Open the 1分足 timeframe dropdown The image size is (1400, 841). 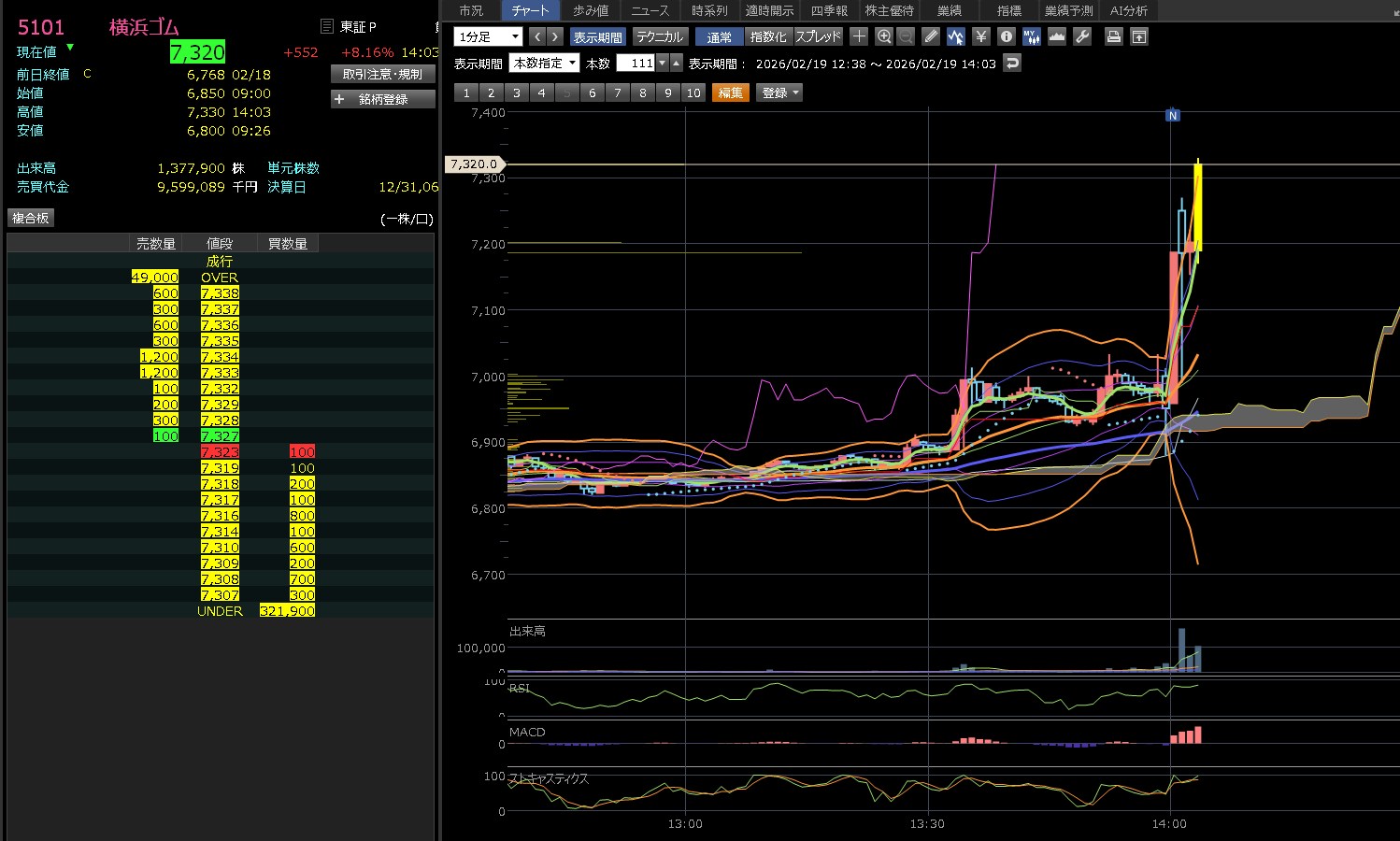pos(488,36)
